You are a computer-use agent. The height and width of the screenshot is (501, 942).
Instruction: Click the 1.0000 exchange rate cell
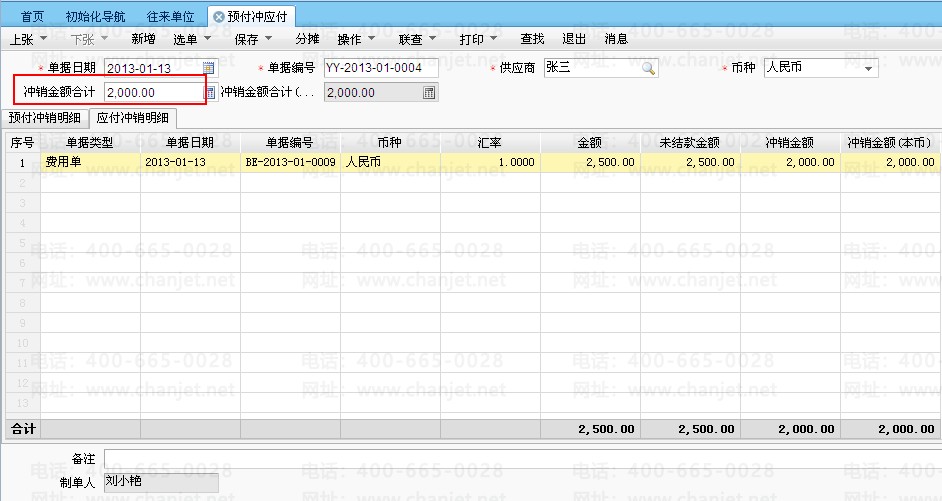coord(490,162)
